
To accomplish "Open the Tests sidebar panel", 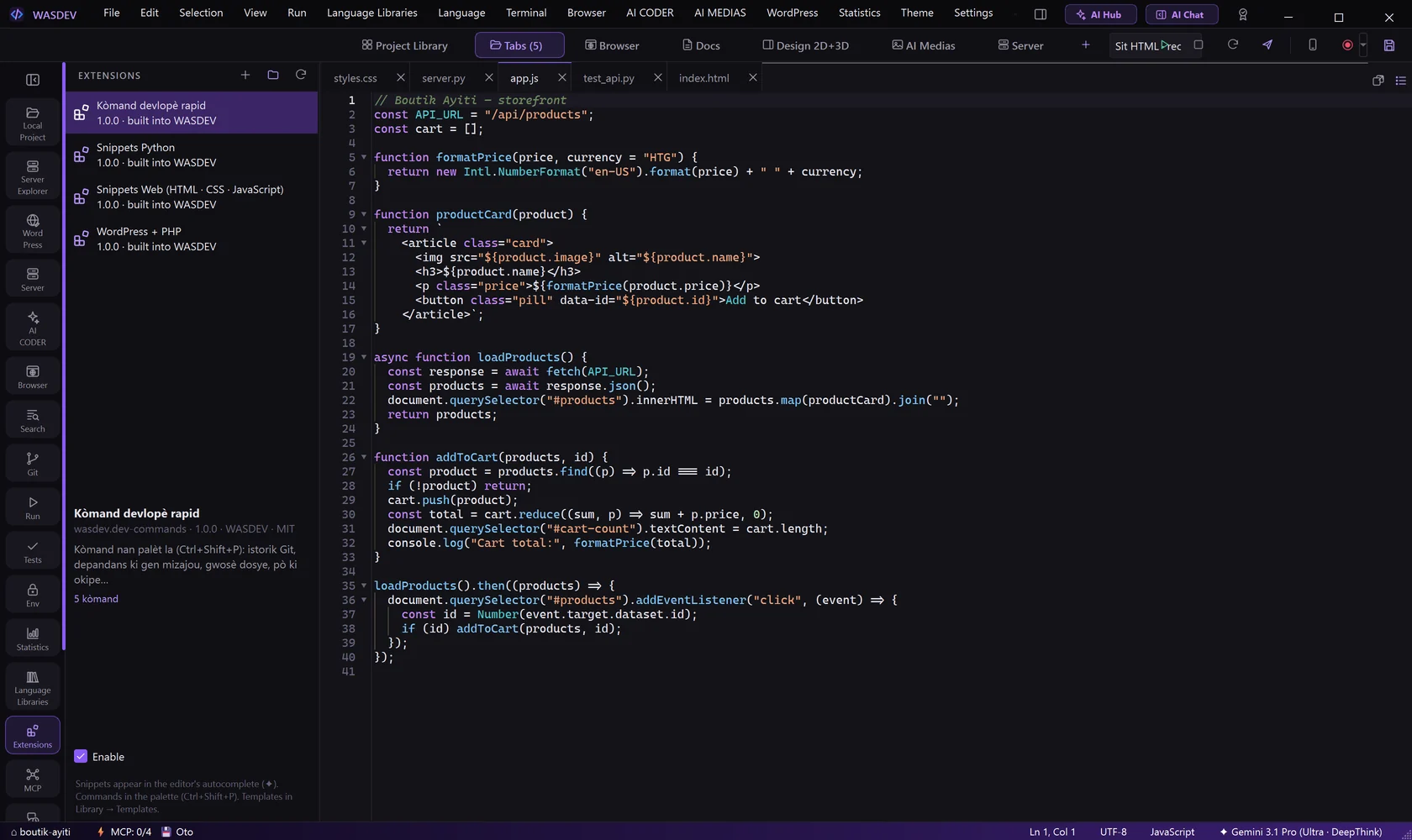I will coord(33,551).
